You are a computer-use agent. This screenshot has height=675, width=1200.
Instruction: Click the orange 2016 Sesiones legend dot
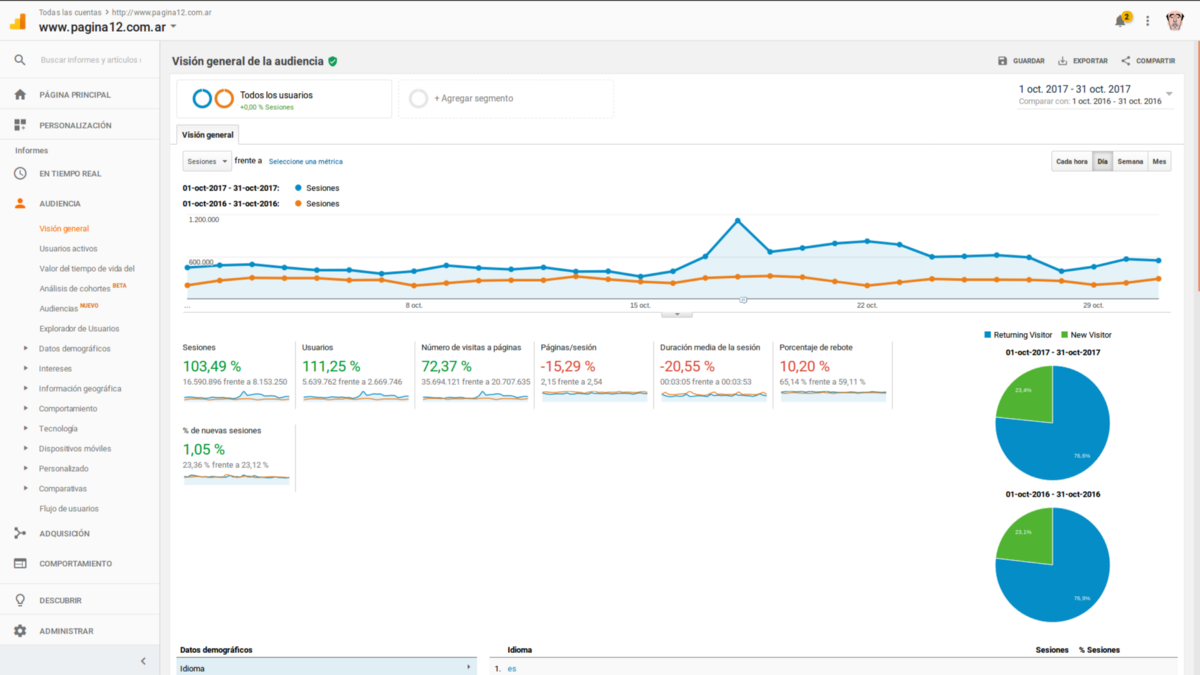[299, 203]
